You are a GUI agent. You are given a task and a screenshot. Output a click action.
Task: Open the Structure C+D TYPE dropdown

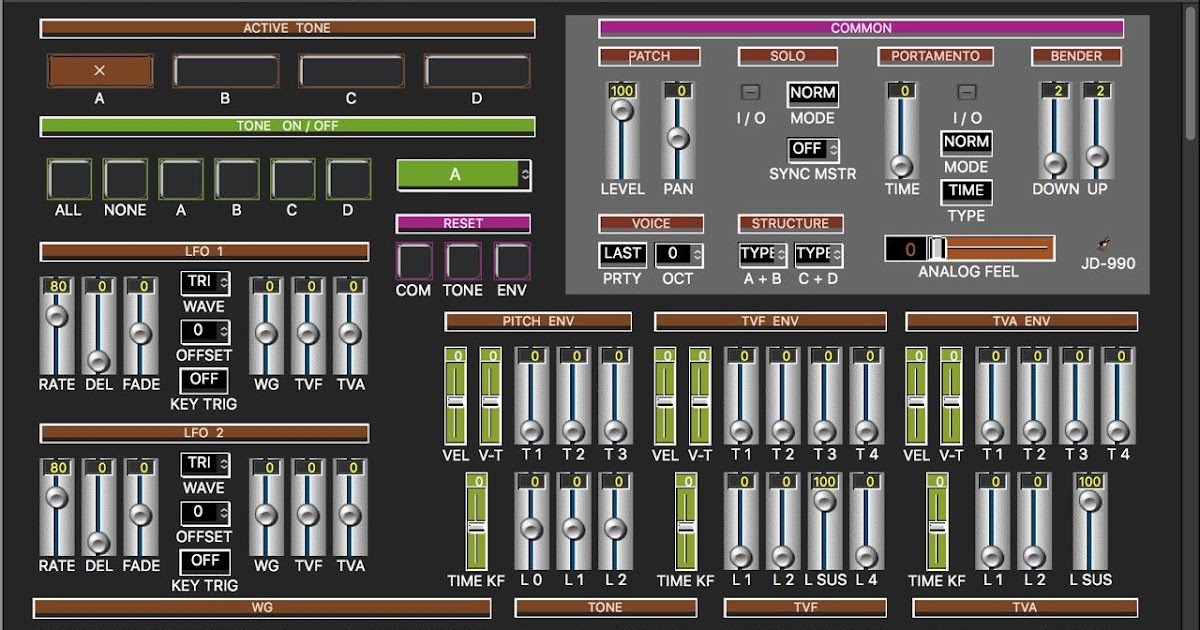tap(819, 255)
